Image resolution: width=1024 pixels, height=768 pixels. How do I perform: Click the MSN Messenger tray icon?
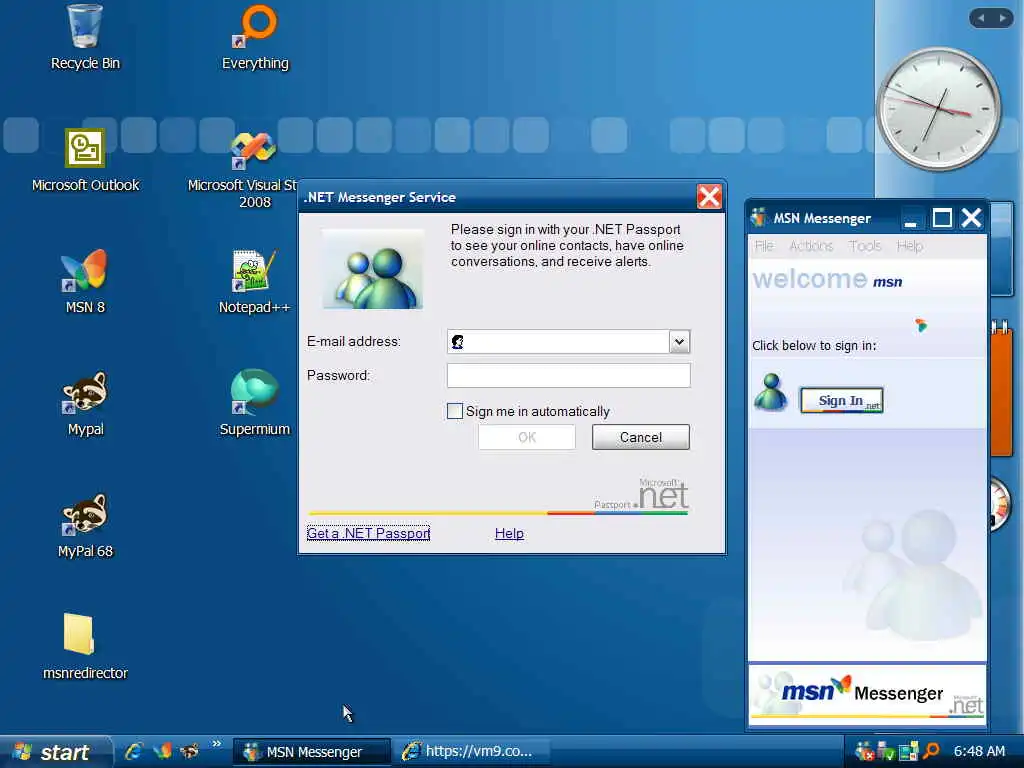click(x=864, y=752)
